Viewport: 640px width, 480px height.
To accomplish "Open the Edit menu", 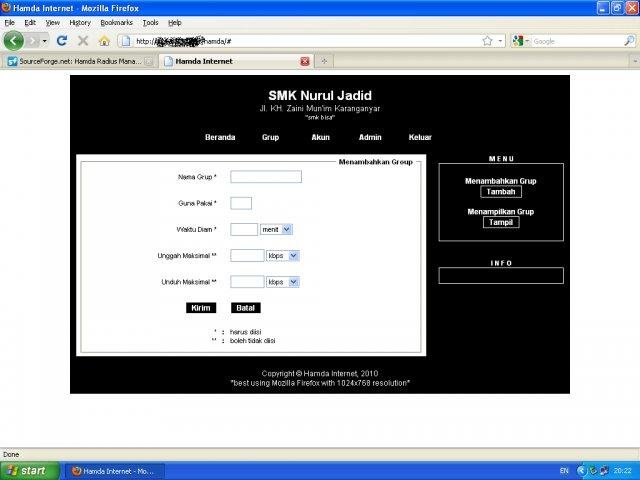I will point(30,23).
